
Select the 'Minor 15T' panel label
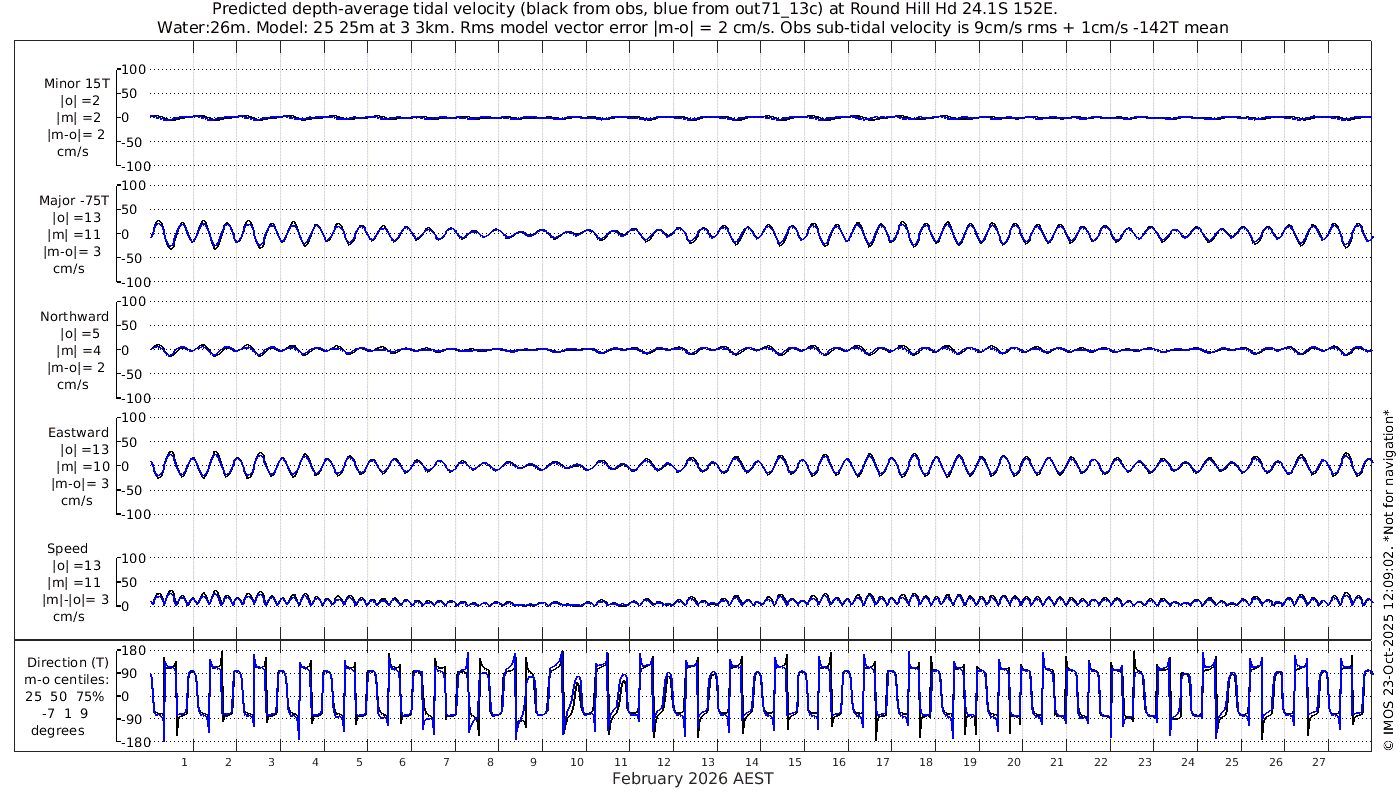coord(77,84)
